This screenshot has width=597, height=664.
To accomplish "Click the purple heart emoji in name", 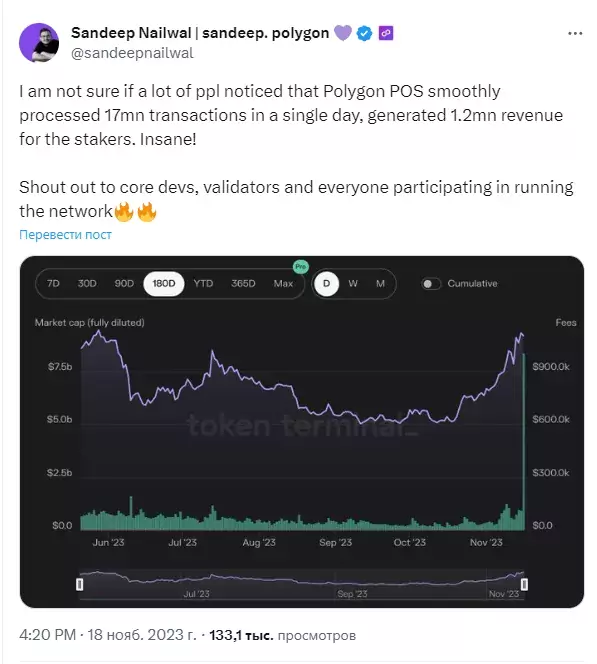I will (x=343, y=33).
